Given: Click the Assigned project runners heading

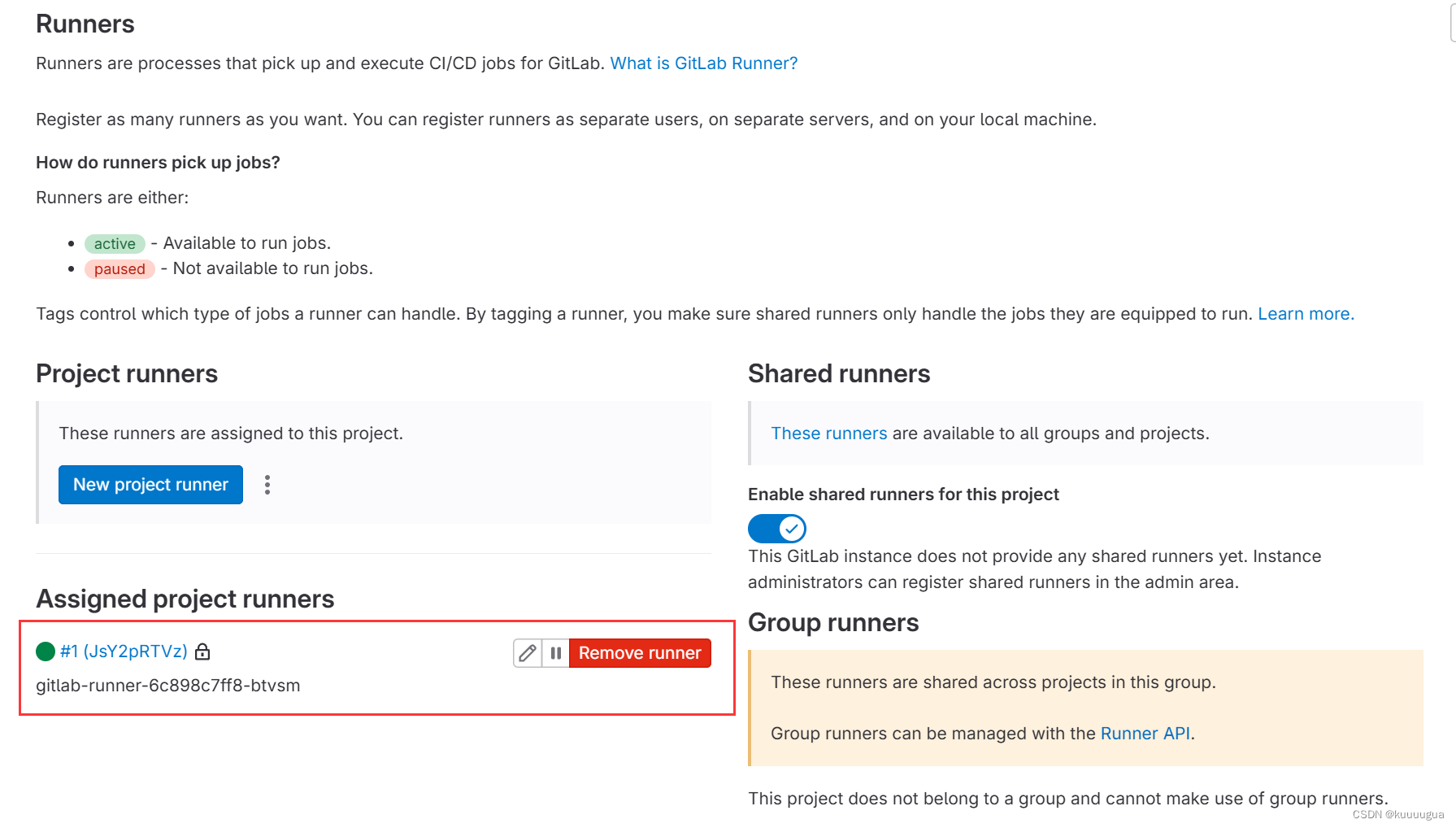Looking at the screenshot, I should (x=185, y=599).
